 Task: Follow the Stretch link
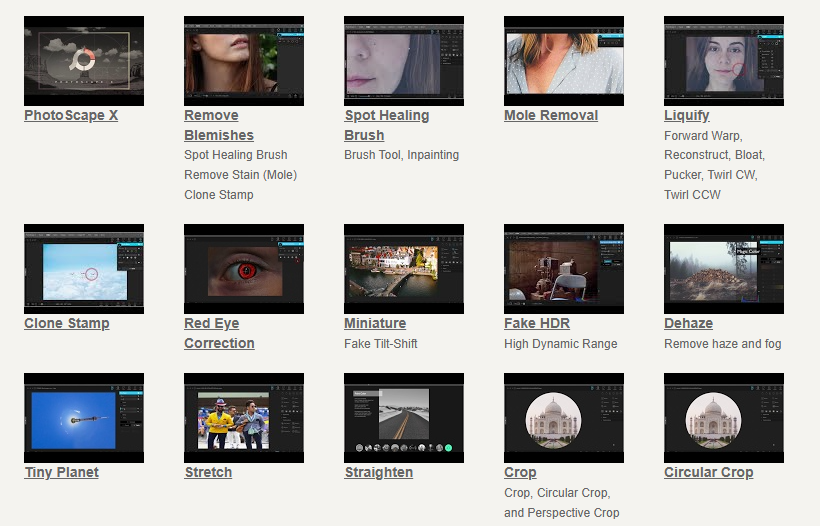pyautogui.click(x=208, y=473)
